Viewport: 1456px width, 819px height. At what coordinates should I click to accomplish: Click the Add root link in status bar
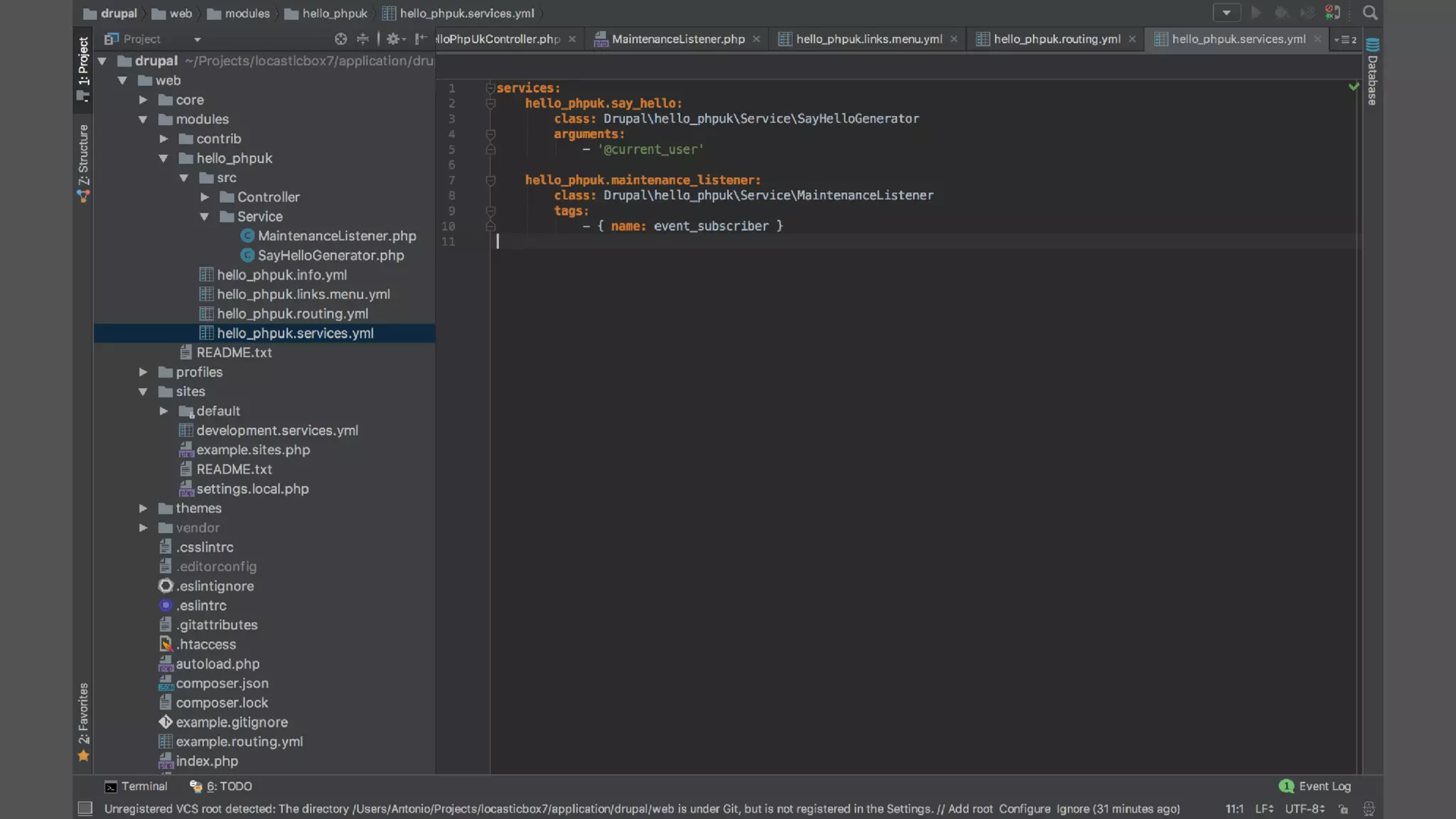970,809
